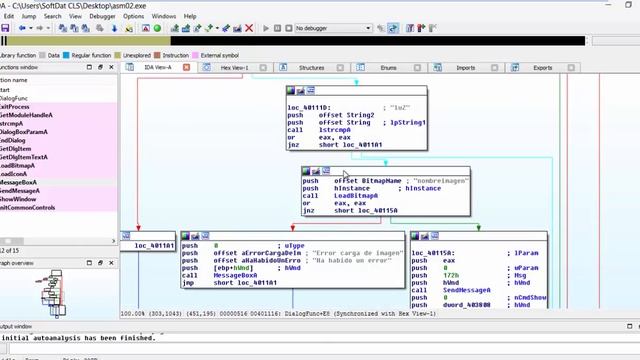The height and width of the screenshot is (360, 640).
Task: Select SendMessageA in the functions list
Action: (58, 191)
